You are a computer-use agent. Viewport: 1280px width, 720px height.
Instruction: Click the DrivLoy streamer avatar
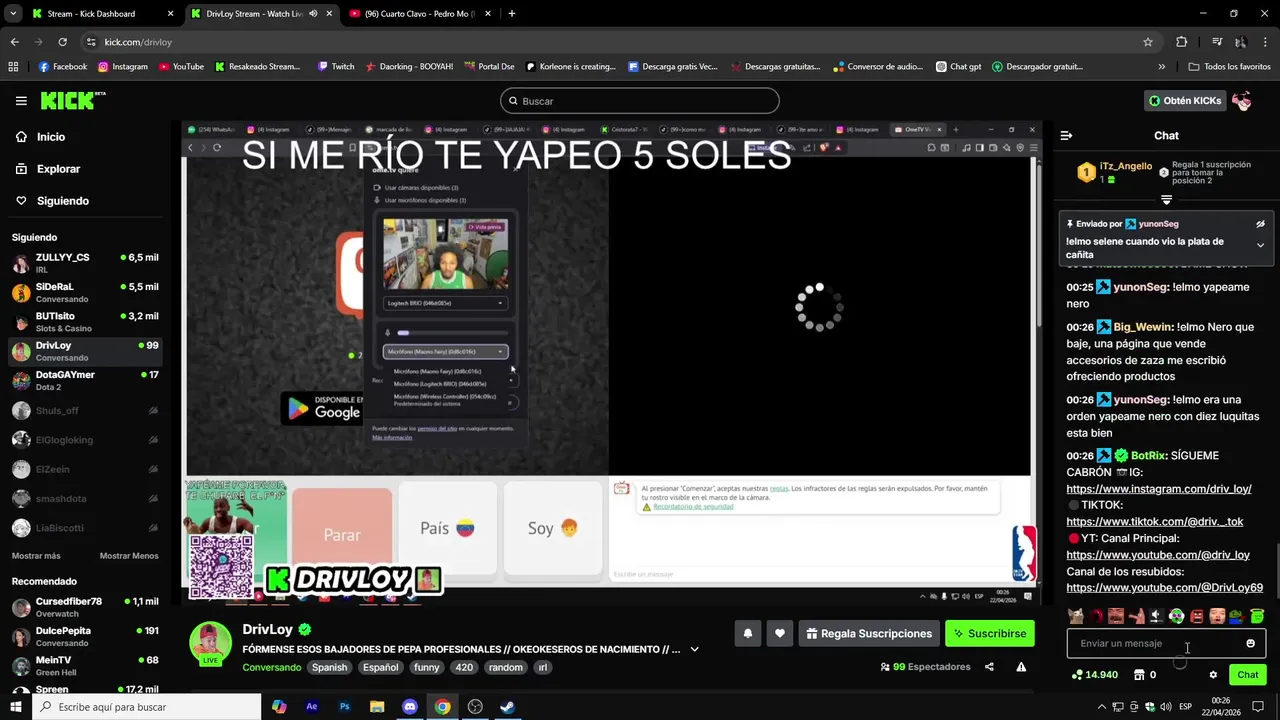point(210,642)
